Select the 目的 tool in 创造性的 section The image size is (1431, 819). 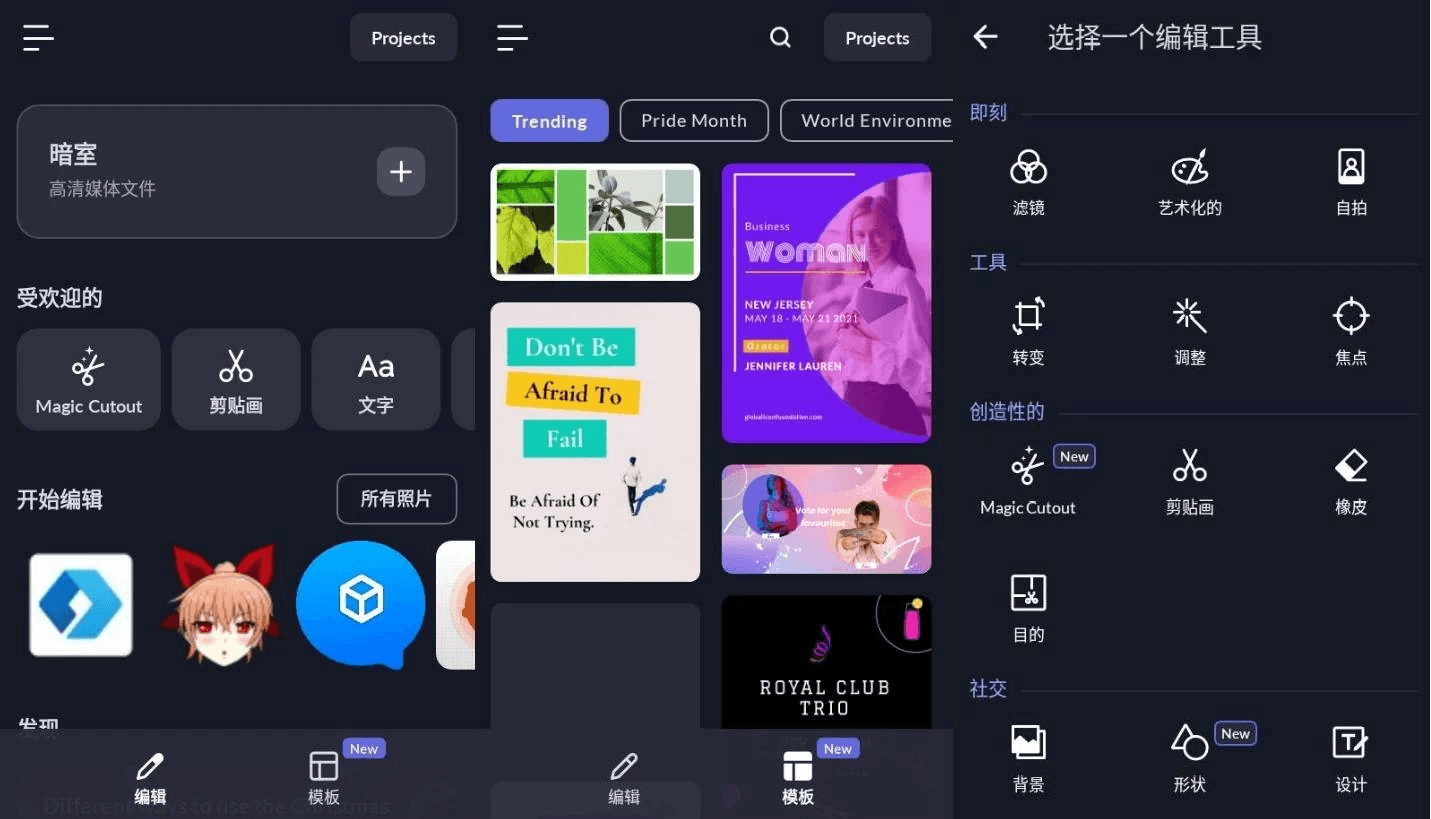pos(1028,608)
